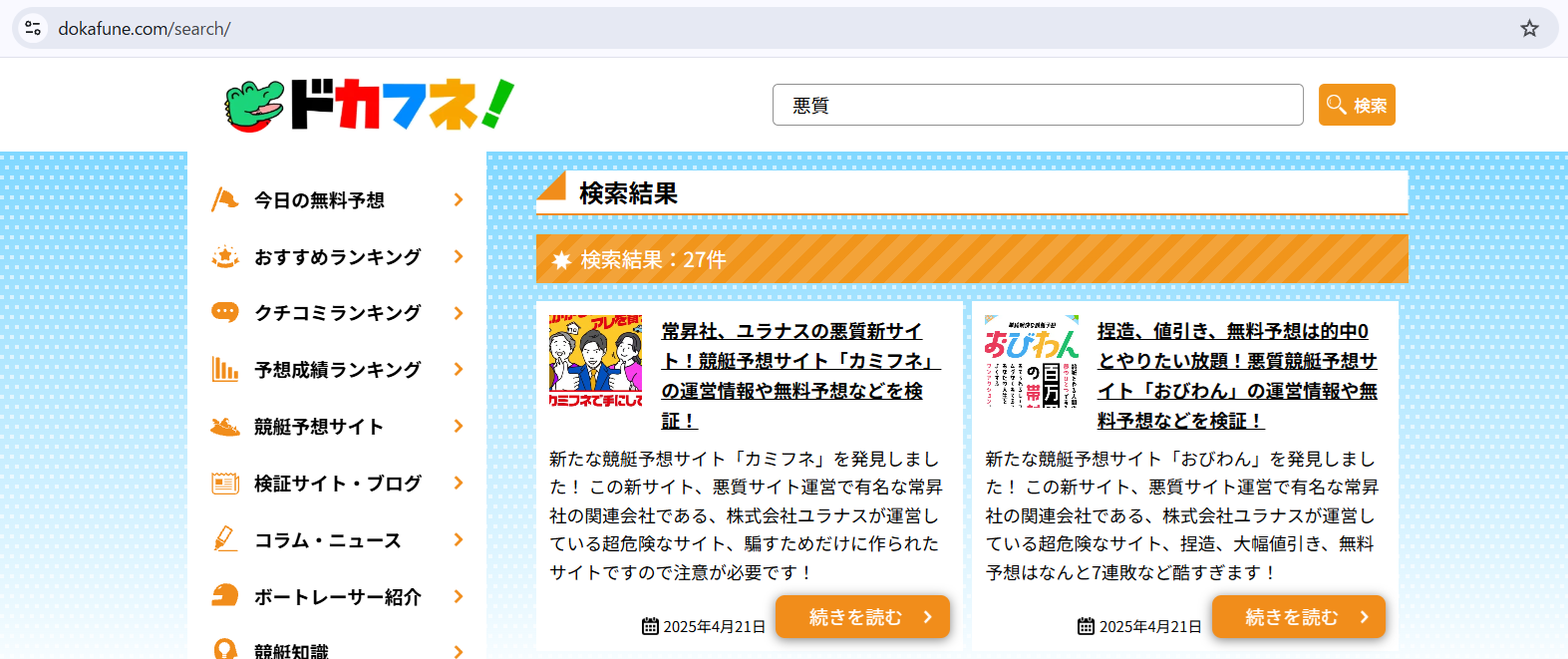Click the helmet icon beside ボートレーサー紹介
This screenshot has width=1568, height=659.
[225, 596]
